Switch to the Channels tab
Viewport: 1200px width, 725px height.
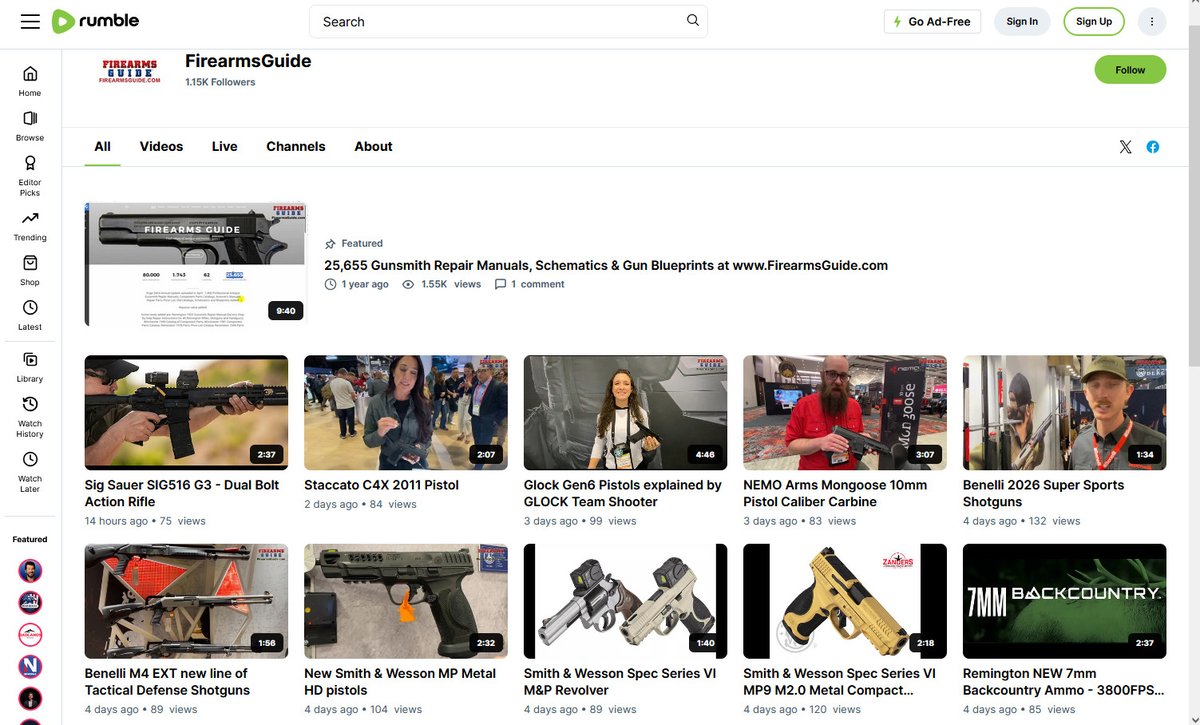click(x=296, y=146)
